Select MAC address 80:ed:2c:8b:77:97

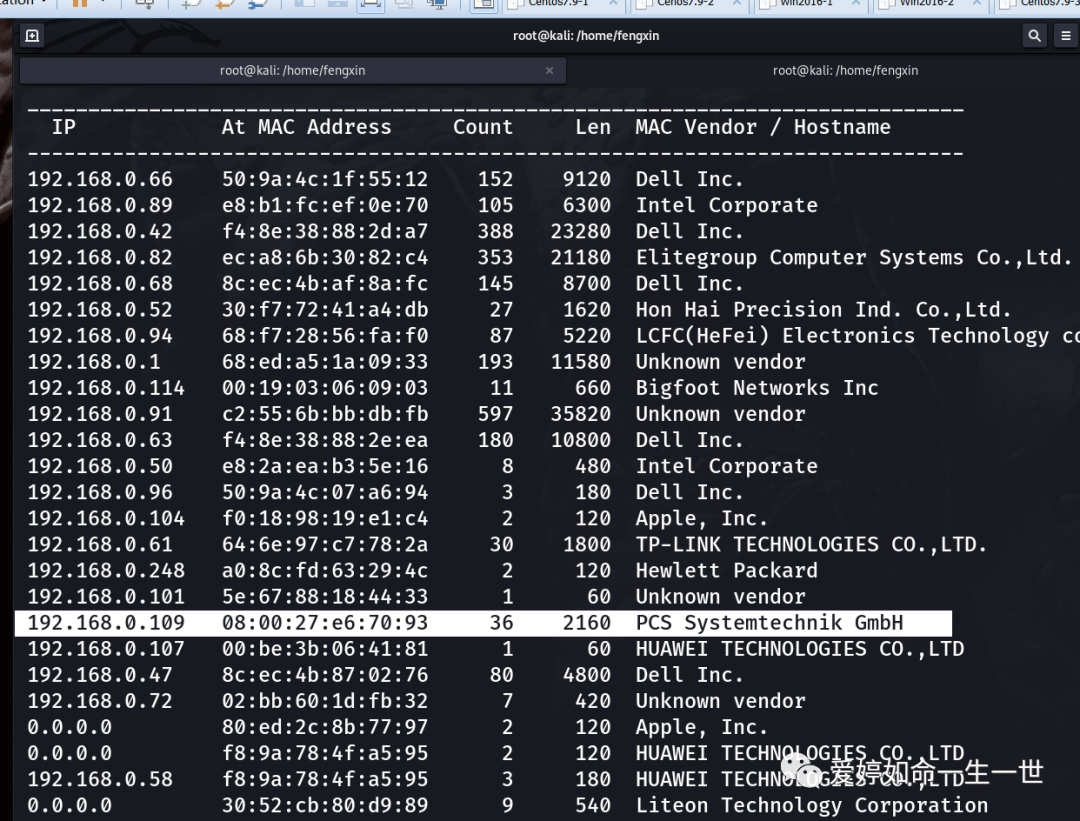(324, 728)
